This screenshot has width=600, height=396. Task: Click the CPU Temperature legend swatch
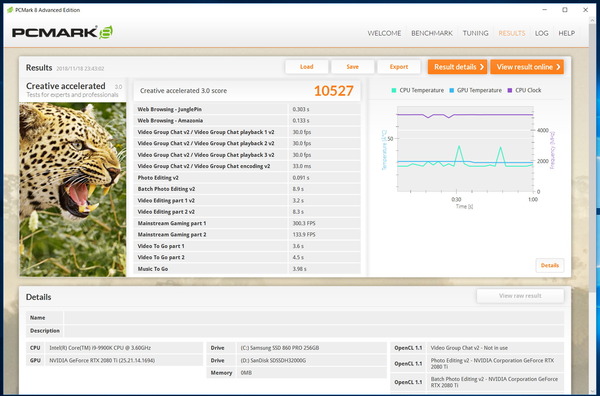[x=394, y=90]
